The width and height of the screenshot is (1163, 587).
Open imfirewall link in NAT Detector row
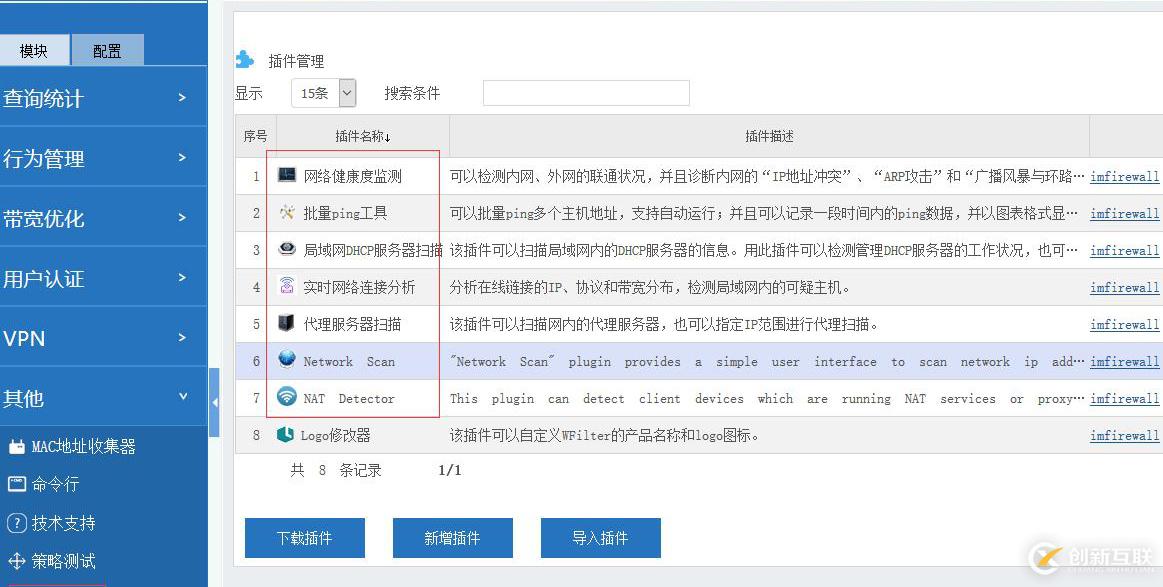click(x=1124, y=399)
